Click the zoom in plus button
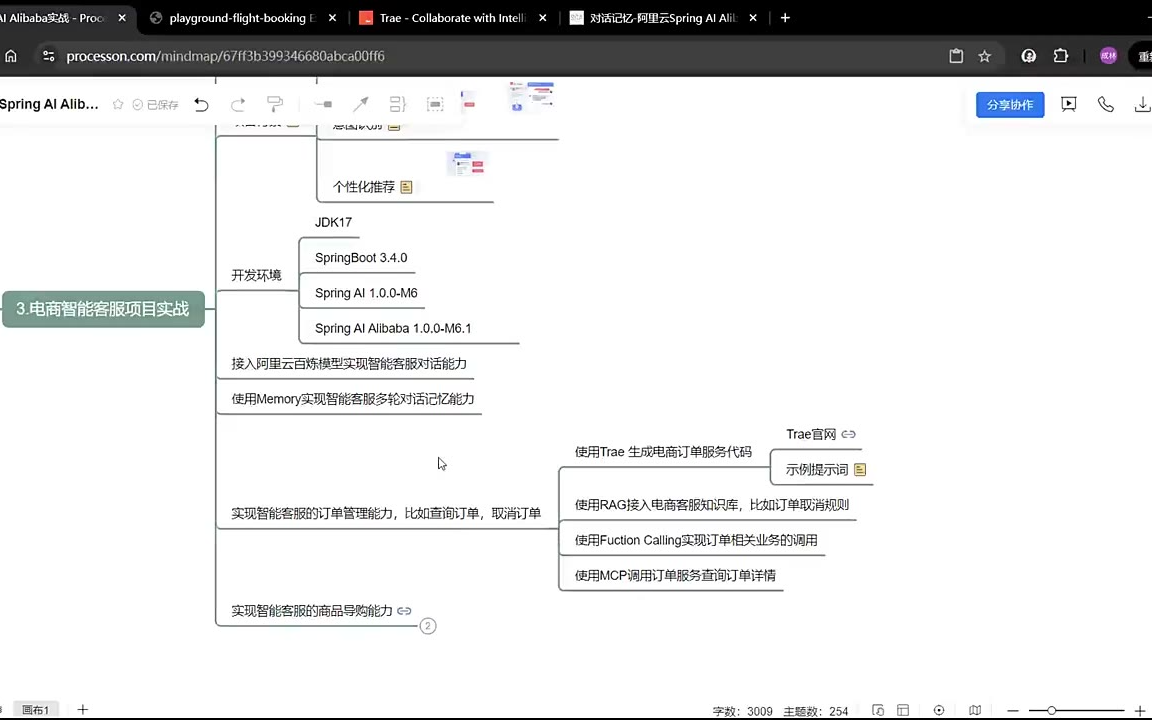 (1139, 710)
